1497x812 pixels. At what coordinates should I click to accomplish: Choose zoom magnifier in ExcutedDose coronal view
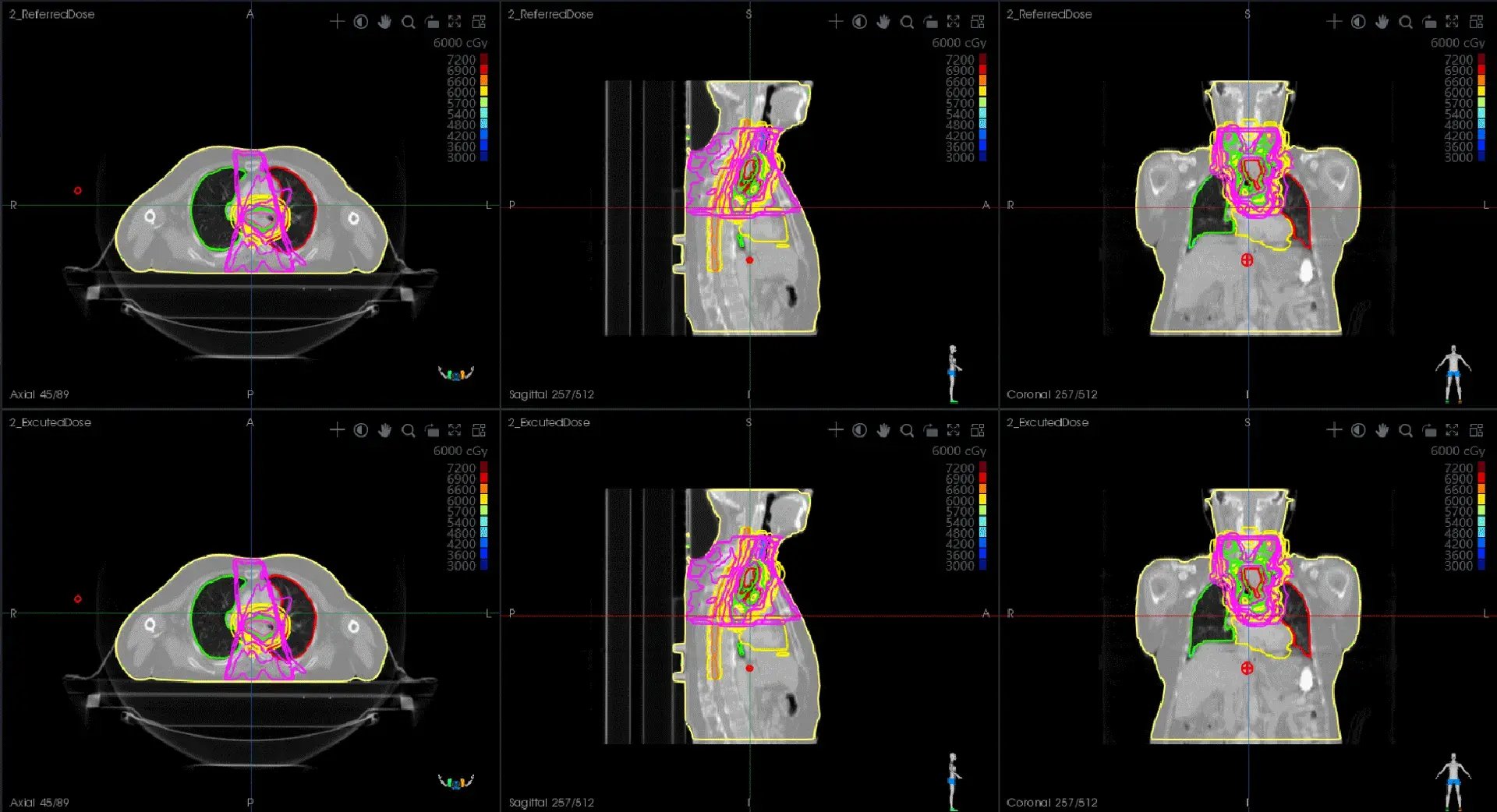pyautogui.click(x=1406, y=430)
